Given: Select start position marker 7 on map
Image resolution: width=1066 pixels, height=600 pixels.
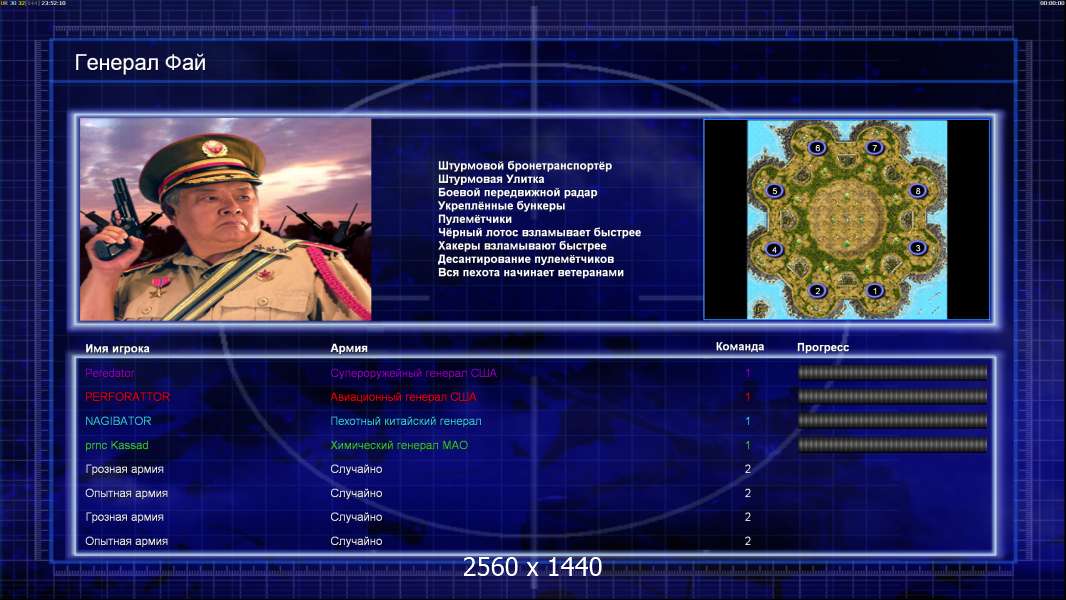Looking at the screenshot, I should 875,147.
